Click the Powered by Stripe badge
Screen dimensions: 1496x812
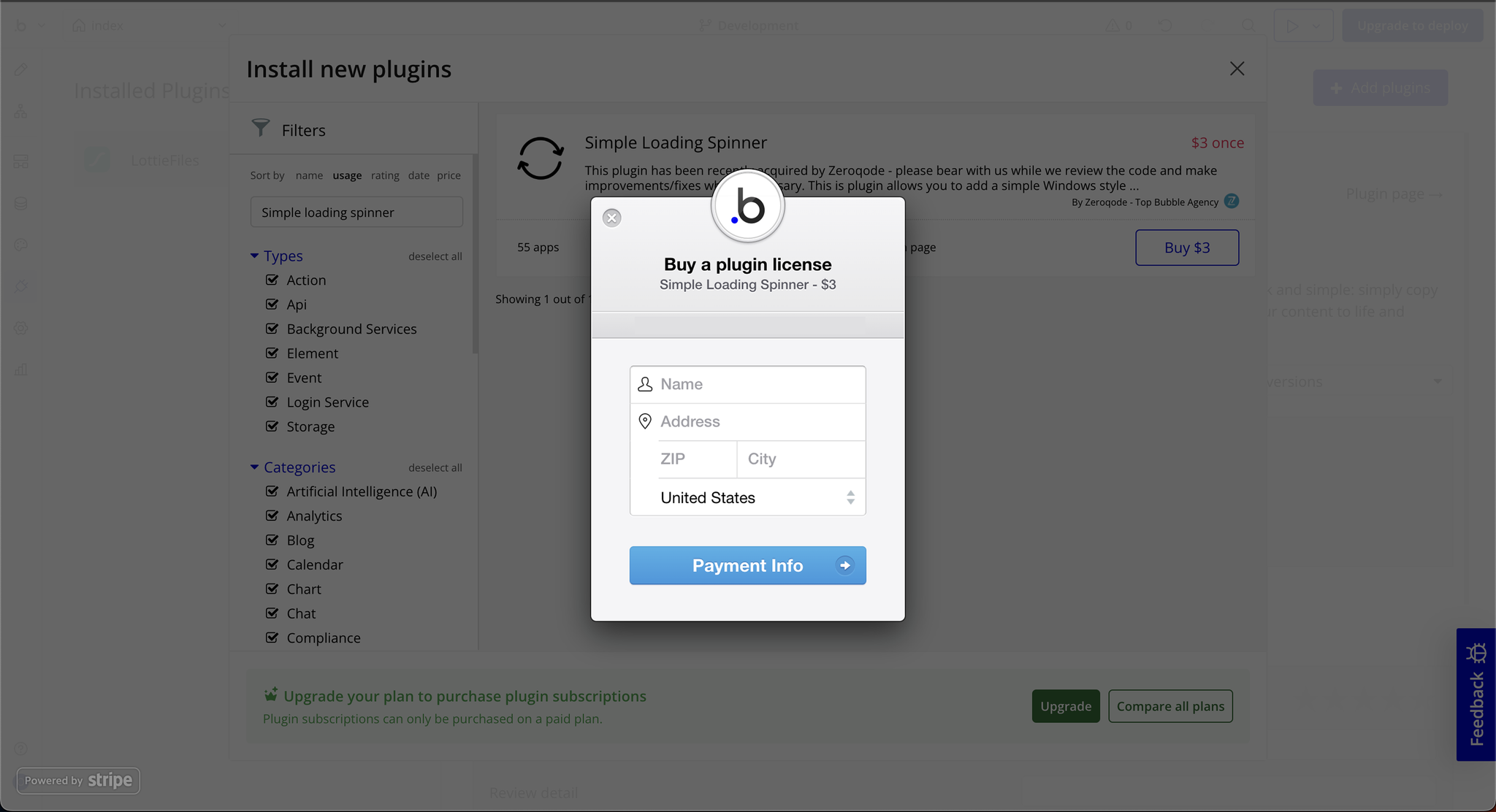coord(78,780)
